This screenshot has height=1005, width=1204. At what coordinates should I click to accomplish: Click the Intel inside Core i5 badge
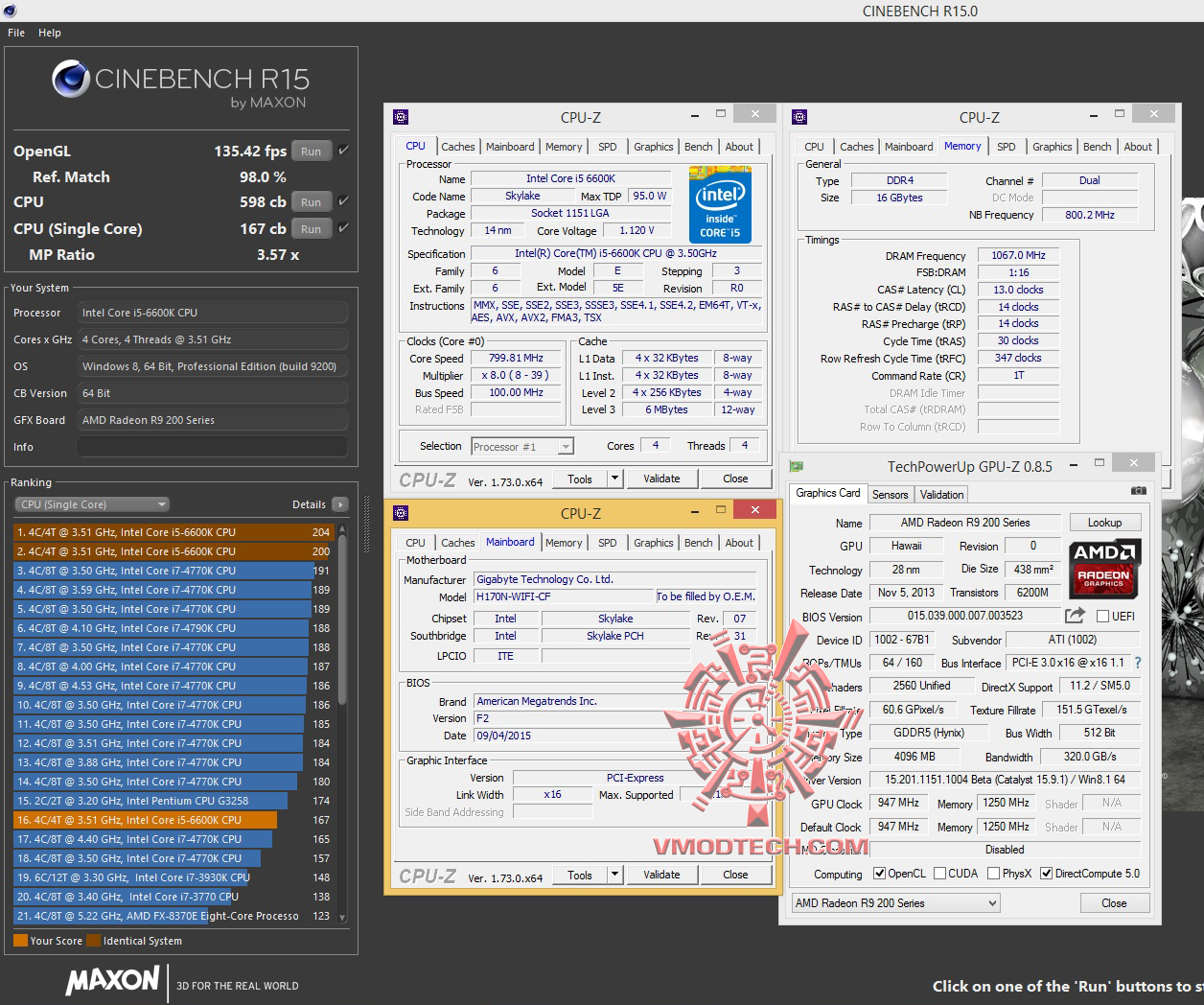point(720,205)
